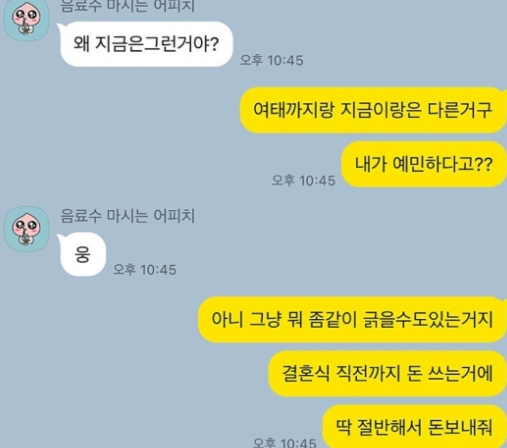
Task: Select the yellow '여태까지랑 지금이랑은 다른거구' bubble
Action: 373,110
